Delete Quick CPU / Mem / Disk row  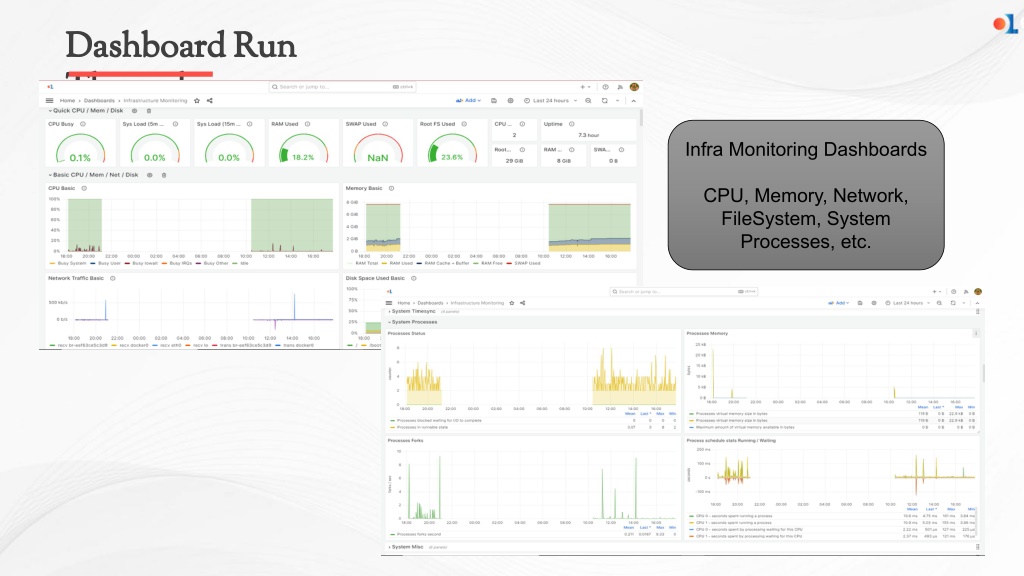(149, 111)
